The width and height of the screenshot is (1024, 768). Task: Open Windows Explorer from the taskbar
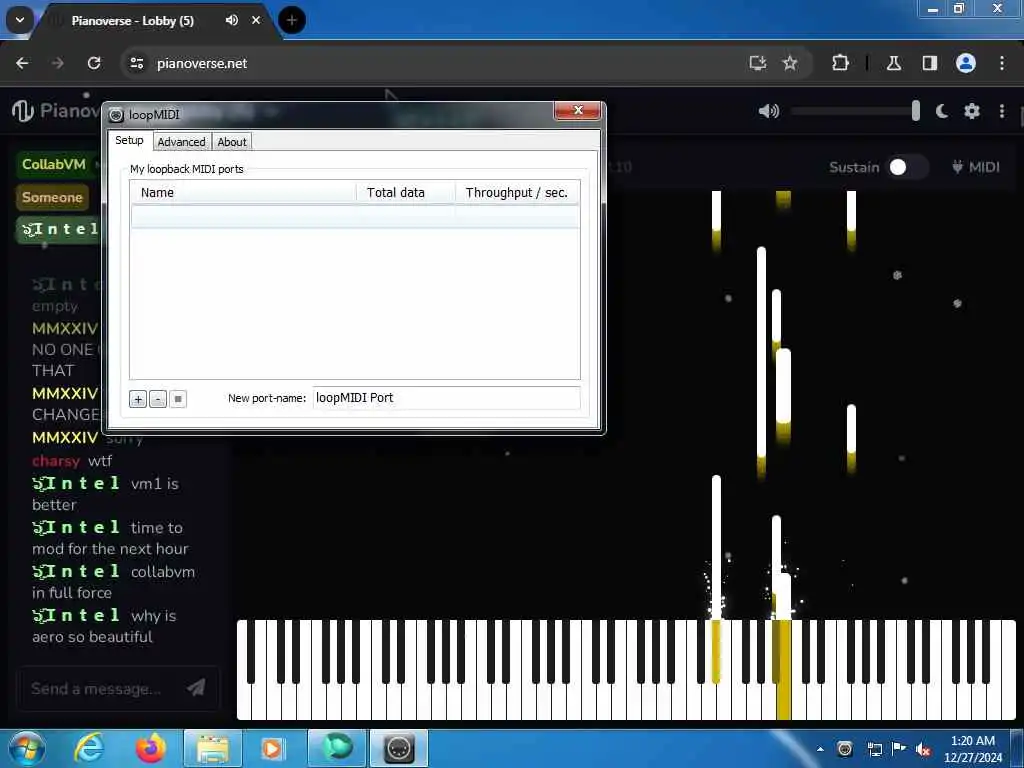(213, 748)
